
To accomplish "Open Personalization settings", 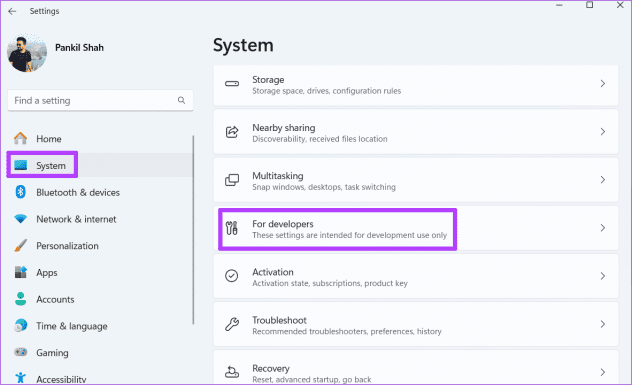I will [67, 246].
